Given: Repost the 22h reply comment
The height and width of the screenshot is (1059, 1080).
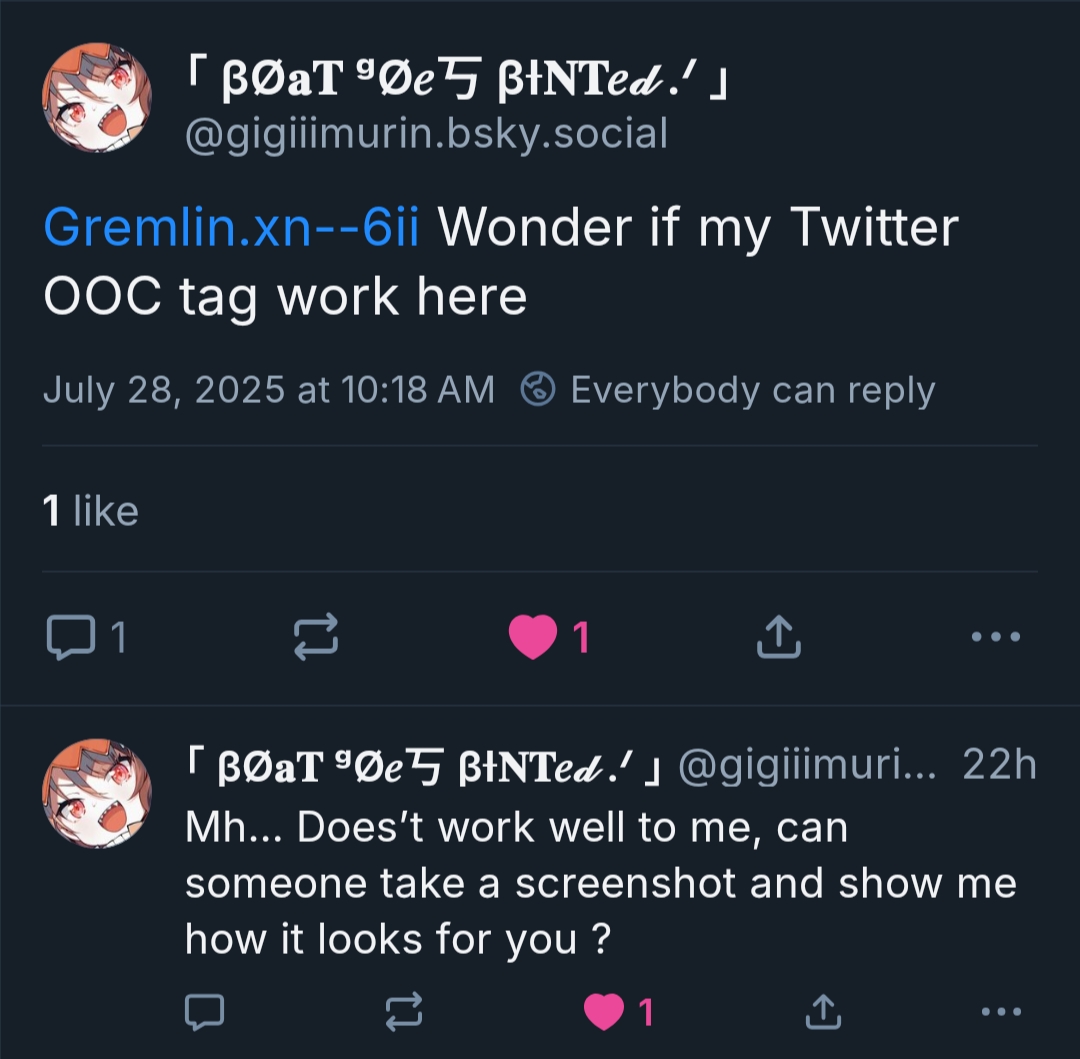Looking at the screenshot, I should click(404, 1013).
